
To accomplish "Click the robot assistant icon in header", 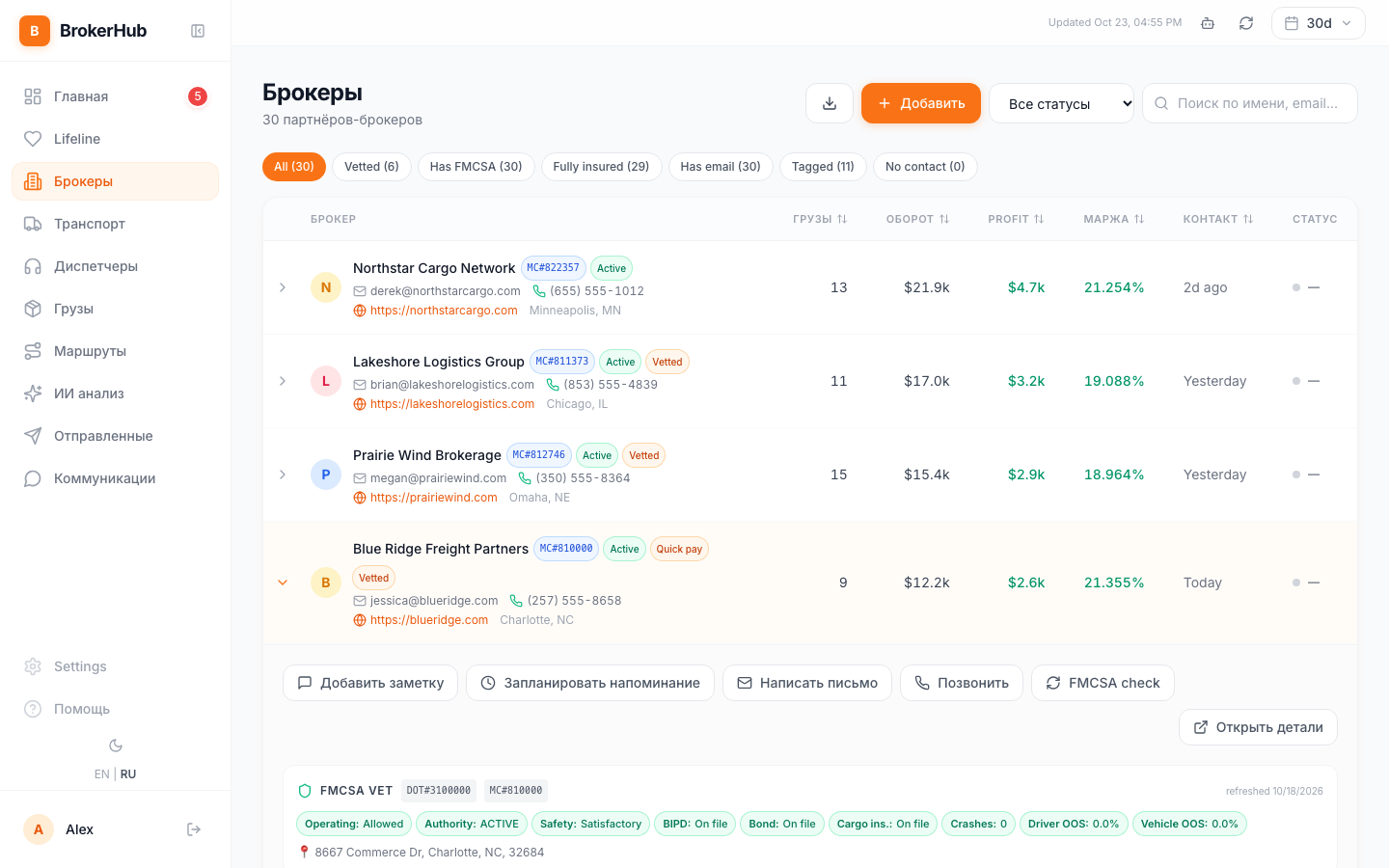I will coord(1208,23).
